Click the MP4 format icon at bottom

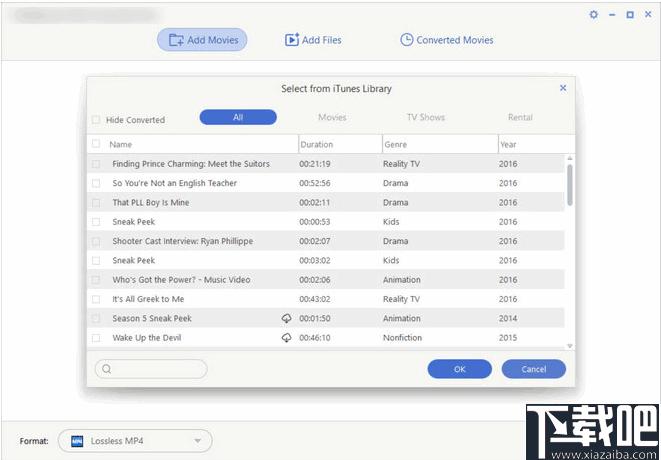[77, 441]
